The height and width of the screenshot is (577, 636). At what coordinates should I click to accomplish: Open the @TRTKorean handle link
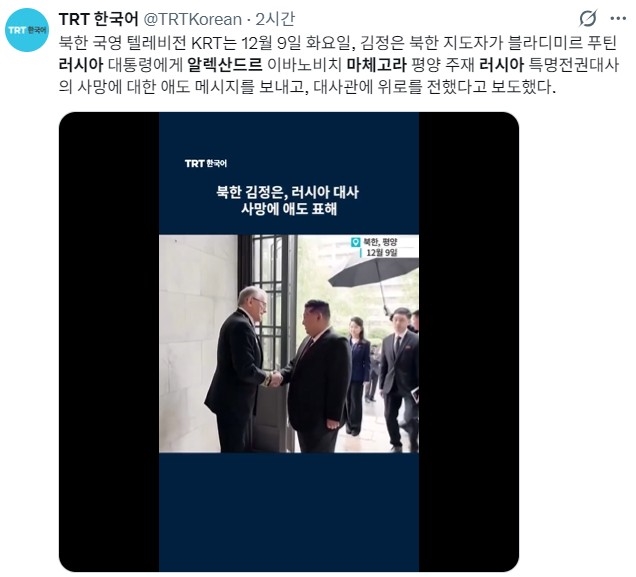(193, 19)
